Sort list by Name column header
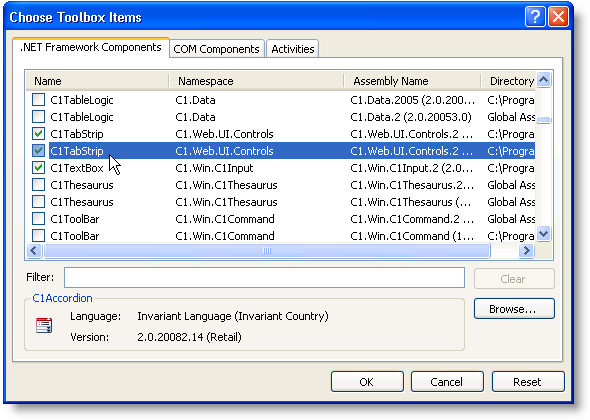Image resolution: width=590 pixels, height=420 pixels. point(97,81)
